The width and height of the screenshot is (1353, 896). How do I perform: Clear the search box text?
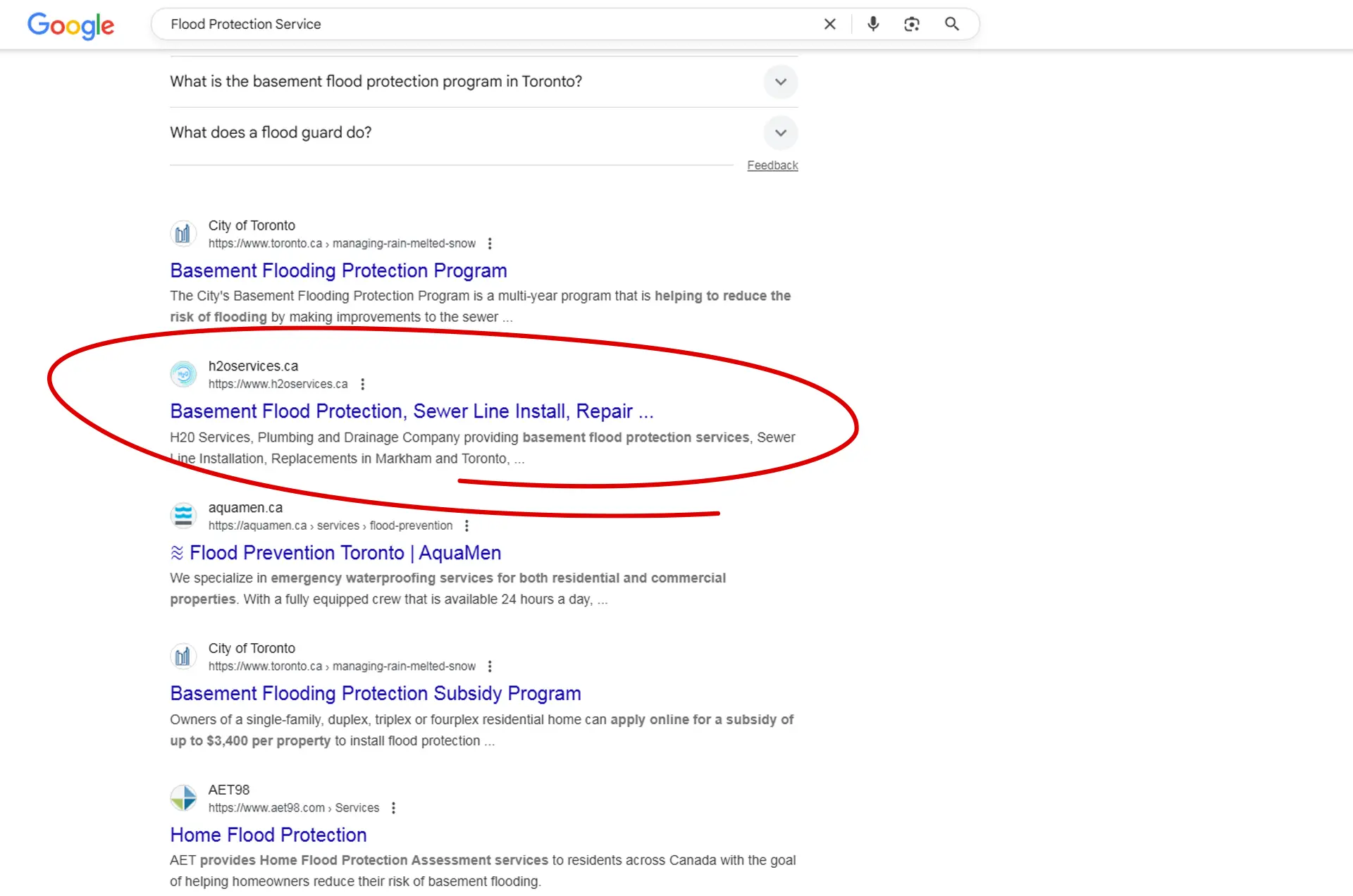[829, 24]
